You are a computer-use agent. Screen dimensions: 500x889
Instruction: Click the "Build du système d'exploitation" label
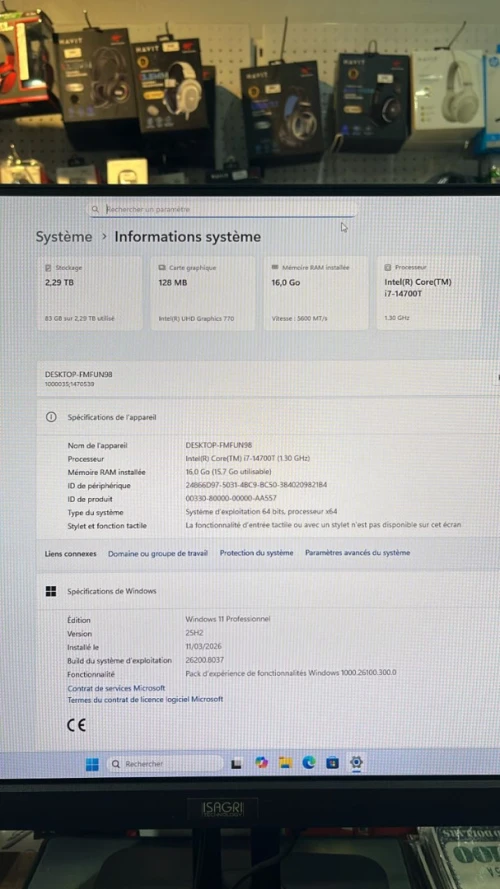pyautogui.click(x=120, y=661)
